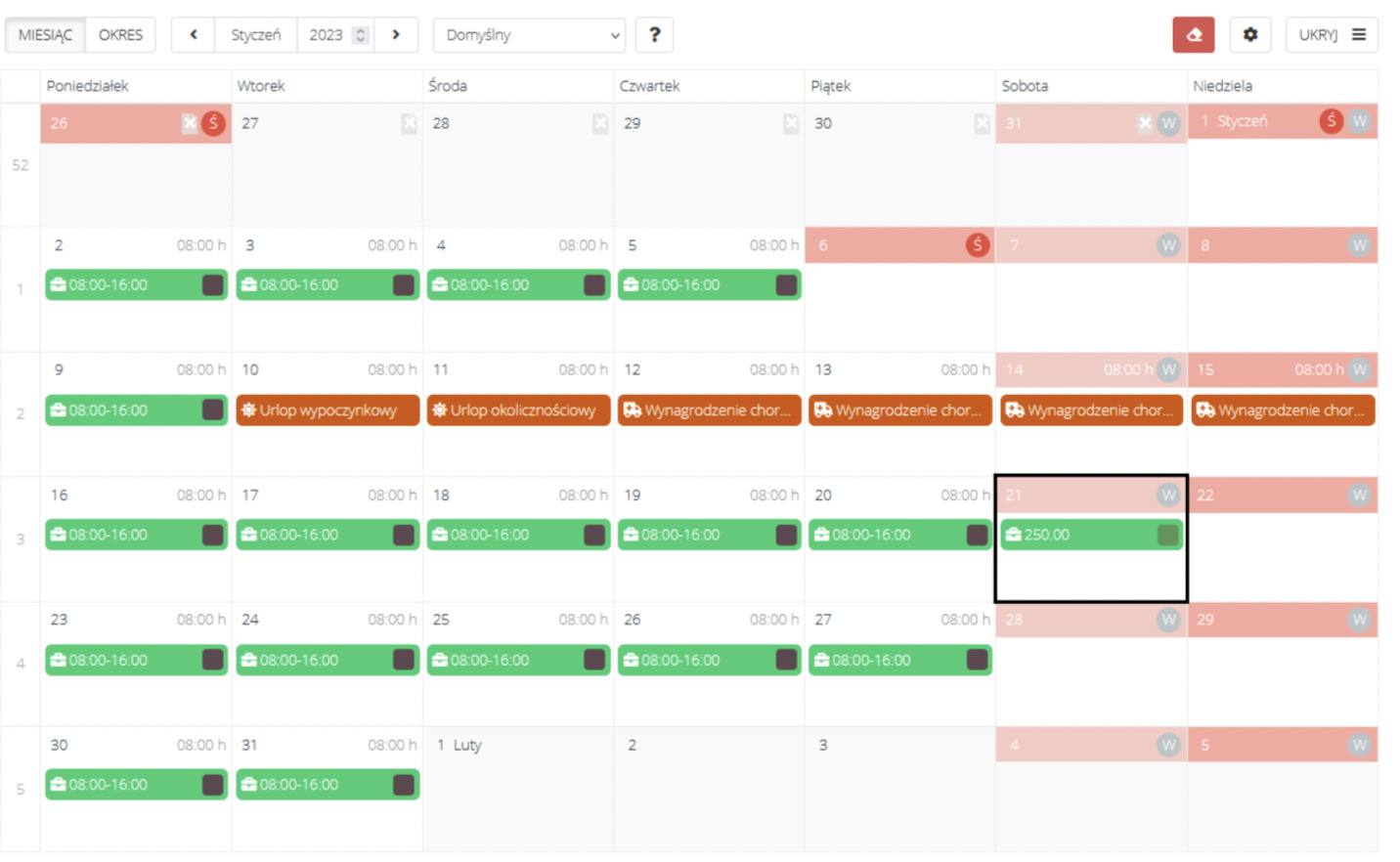Image resolution: width=1400 pixels, height=862 pixels.
Task: Click the question mark help button
Action: (x=654, y=35)
